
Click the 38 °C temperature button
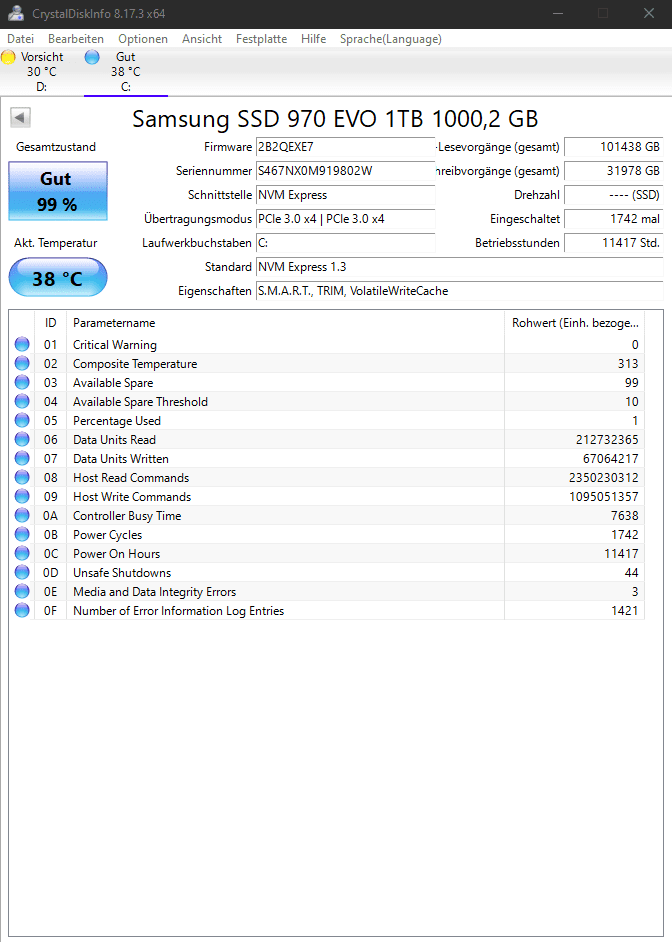[58, 278]
